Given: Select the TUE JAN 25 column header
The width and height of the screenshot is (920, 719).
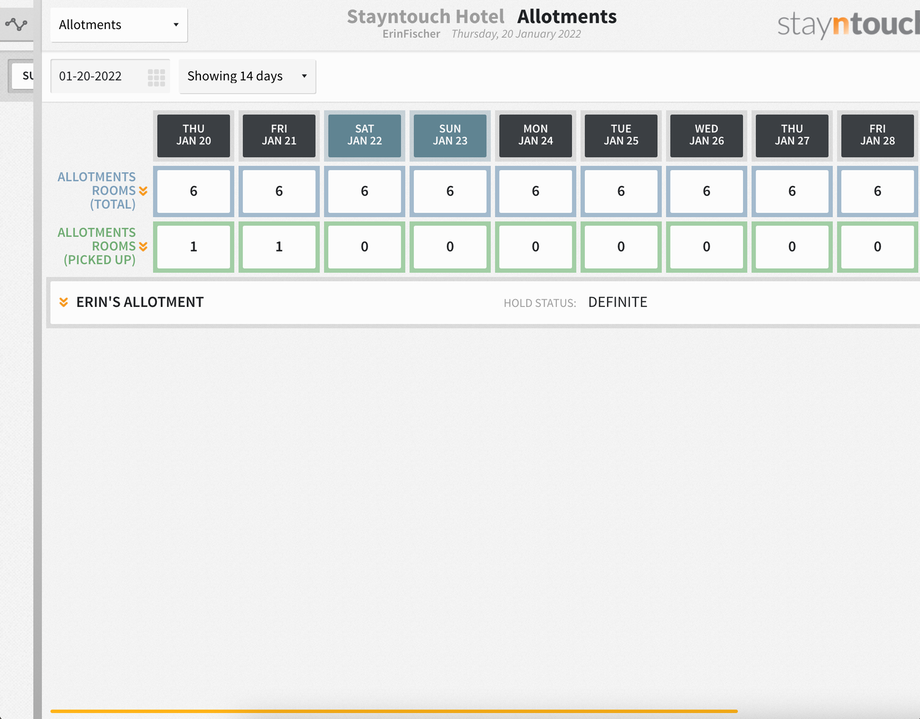Looking at the screenshot, I should coord(621,136).
